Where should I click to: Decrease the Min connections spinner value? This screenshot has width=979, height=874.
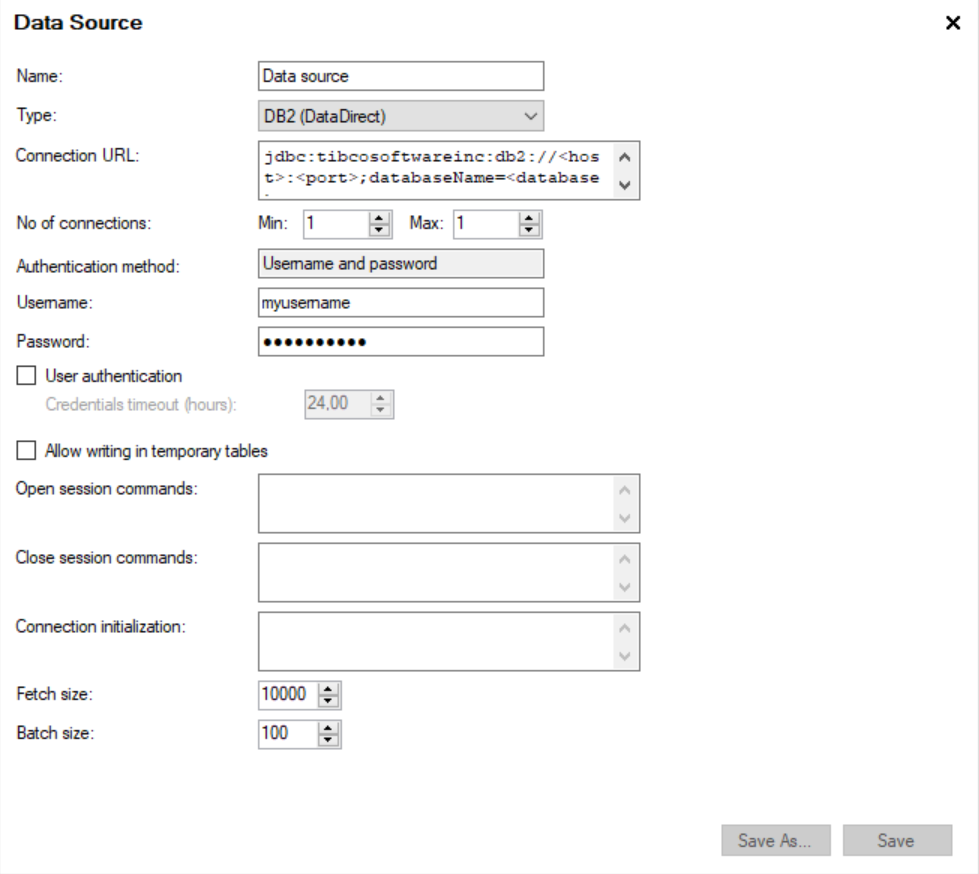click(x=379, y=230)
